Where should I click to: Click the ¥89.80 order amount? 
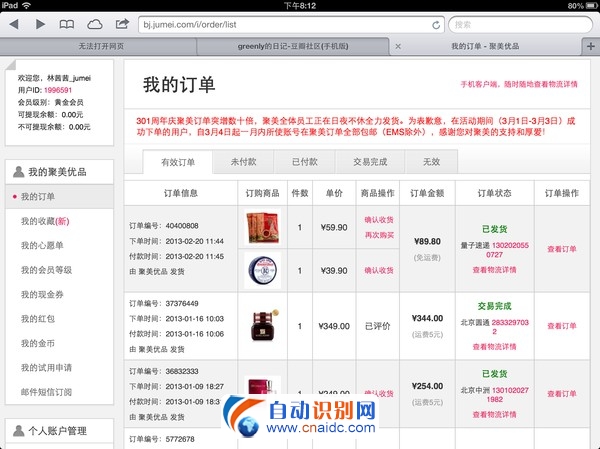(427, 242)
